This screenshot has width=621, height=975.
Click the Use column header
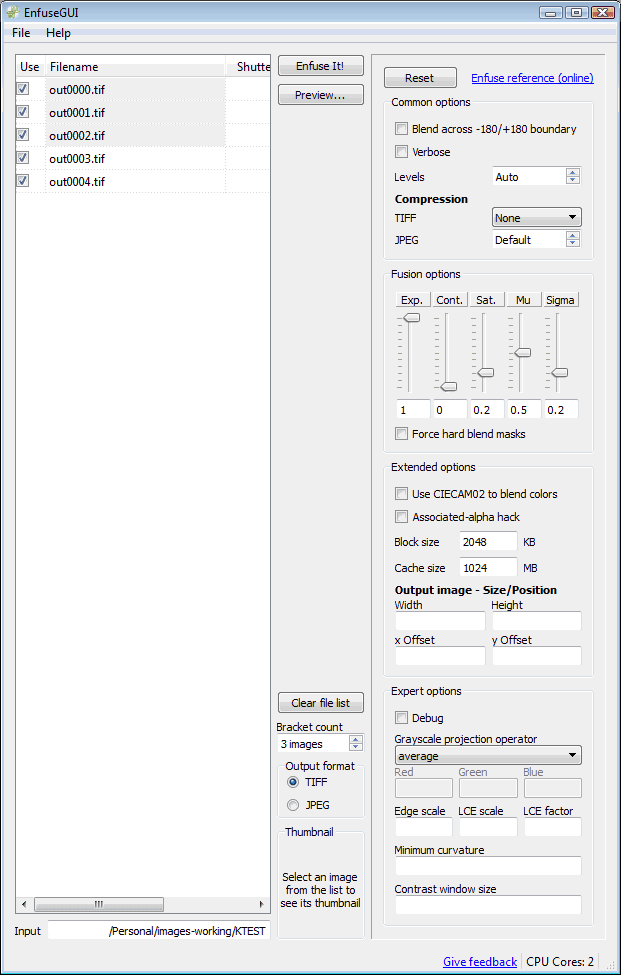[30, 67]
